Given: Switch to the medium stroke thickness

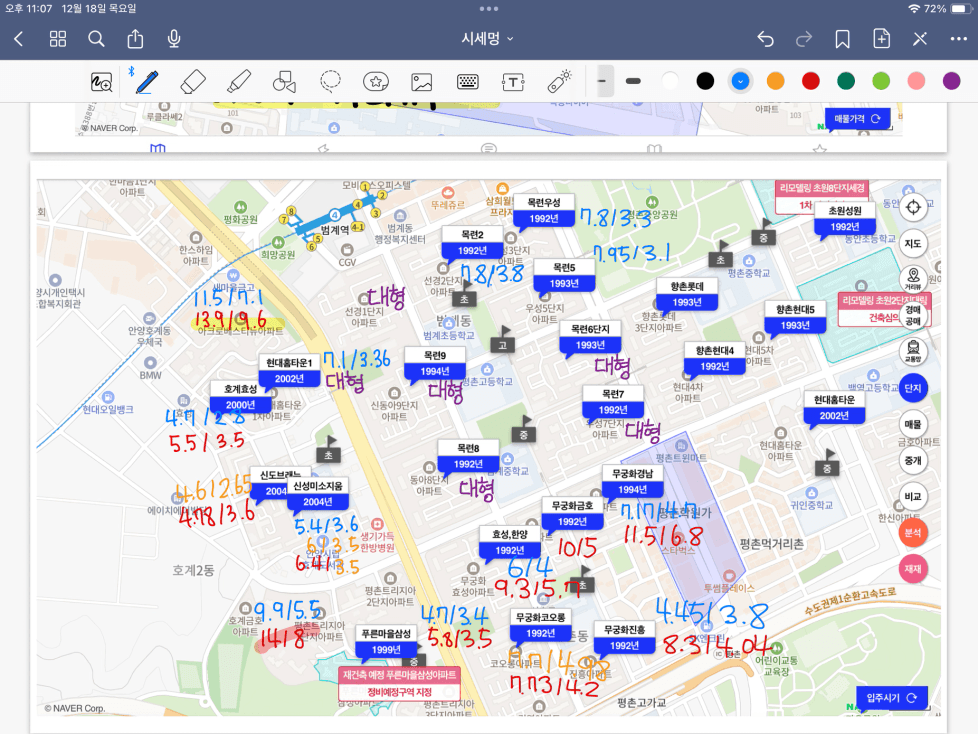Looking at the screenshot, I should 633,81.
